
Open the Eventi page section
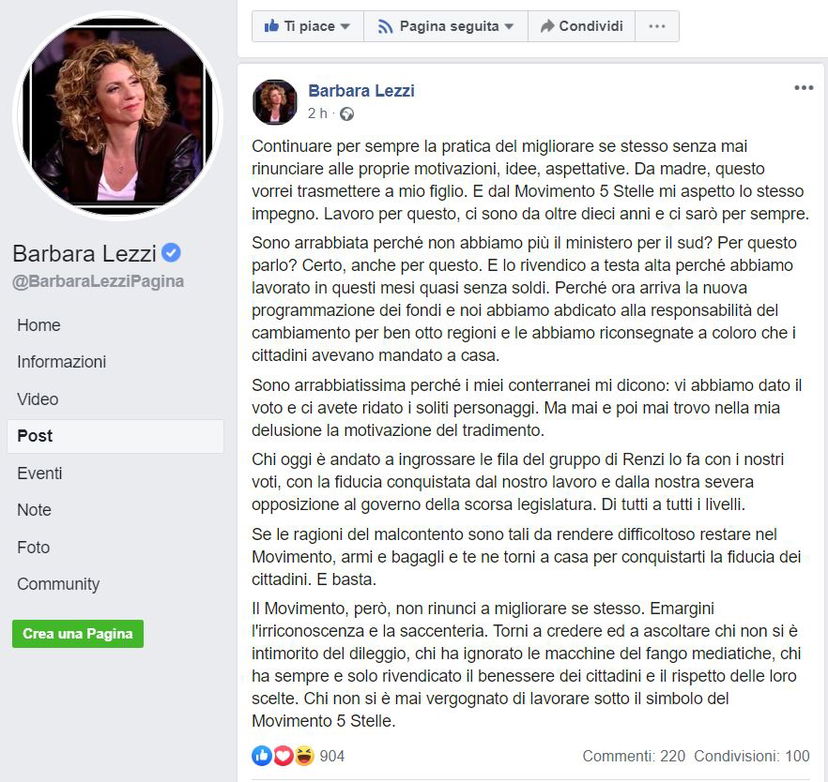click(40, 473)
